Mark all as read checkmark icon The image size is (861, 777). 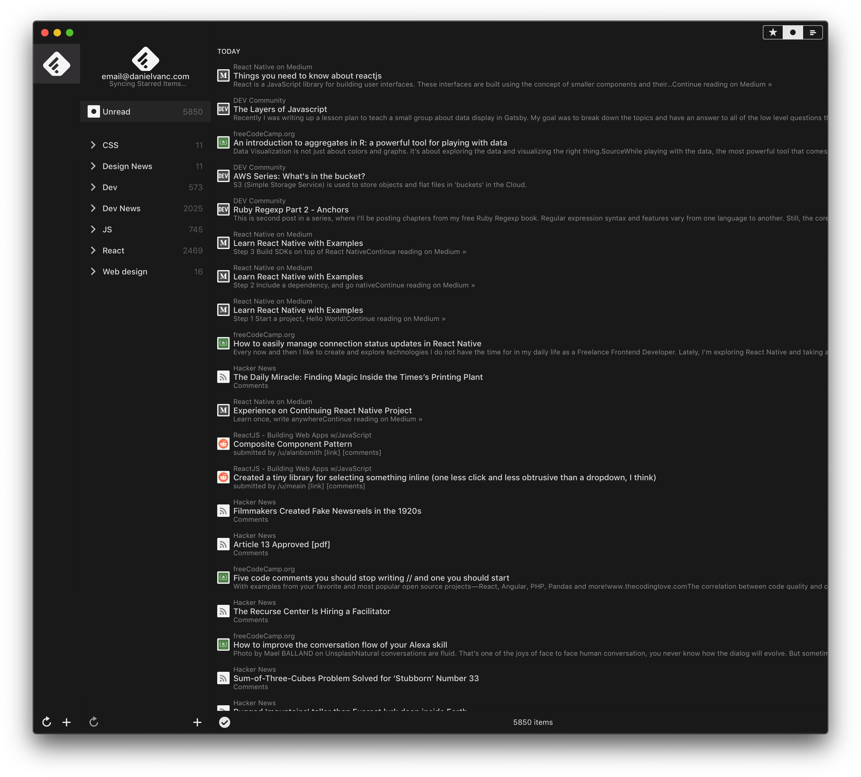pyautogui.click(x=225, y=722)
